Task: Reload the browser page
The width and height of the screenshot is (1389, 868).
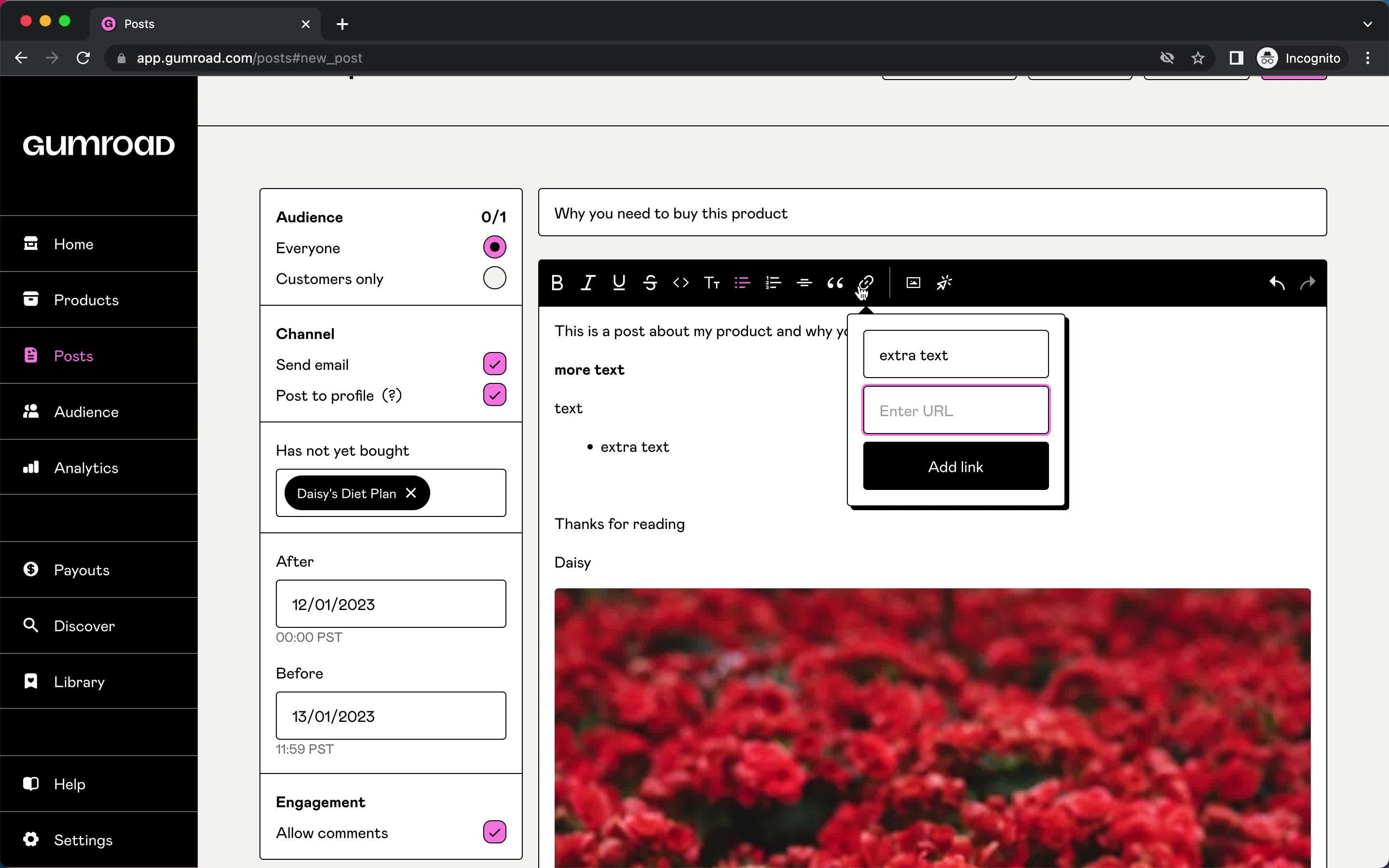Action: coord(83,58)
